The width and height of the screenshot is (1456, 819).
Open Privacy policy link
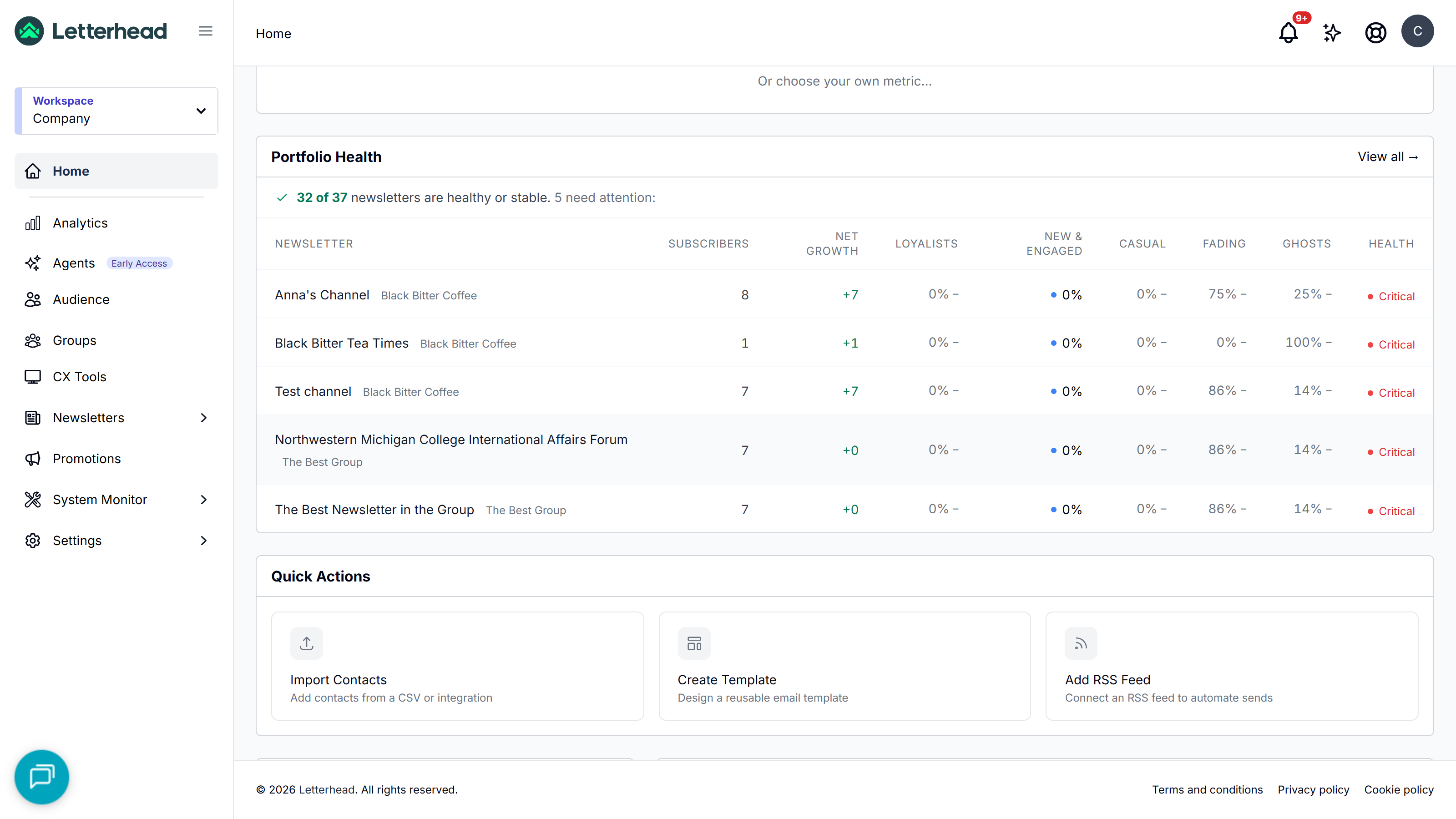click(x=1313, y=789)
